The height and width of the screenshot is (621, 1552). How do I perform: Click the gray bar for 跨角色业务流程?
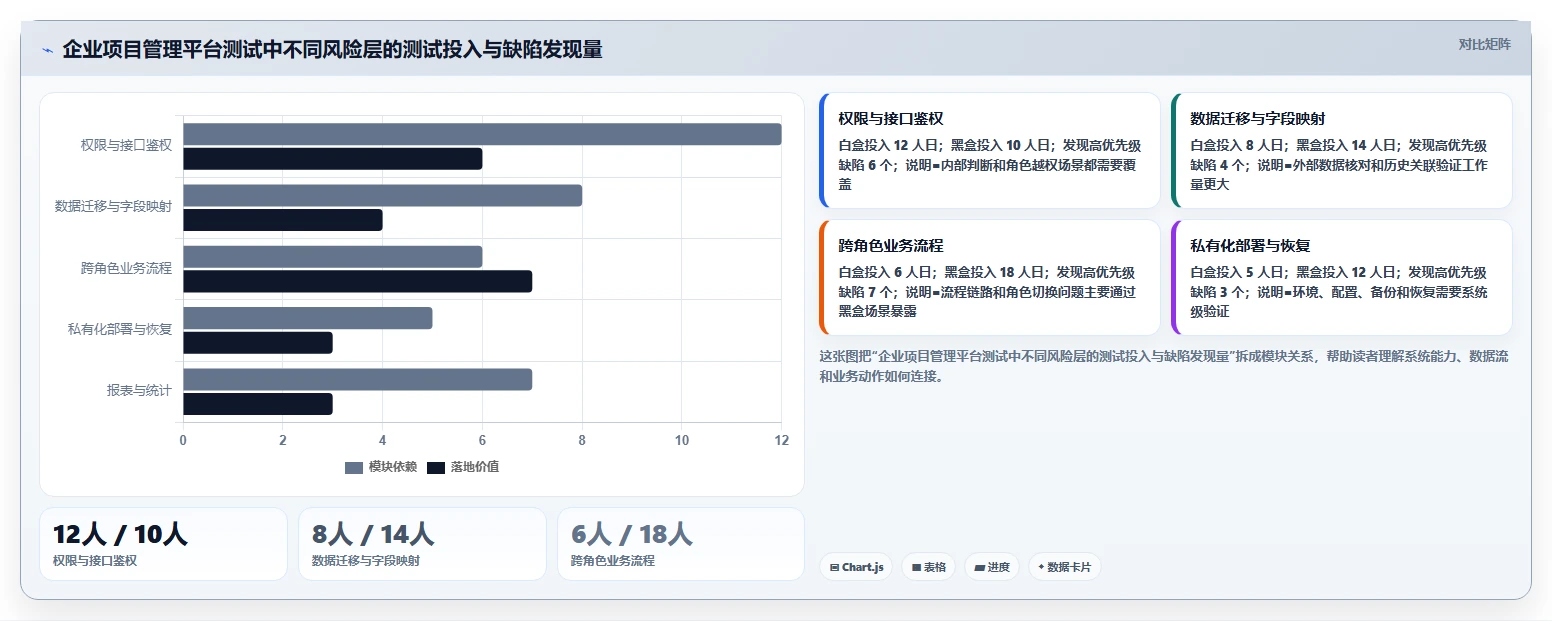pyautogui.click(x=333, y=257)
